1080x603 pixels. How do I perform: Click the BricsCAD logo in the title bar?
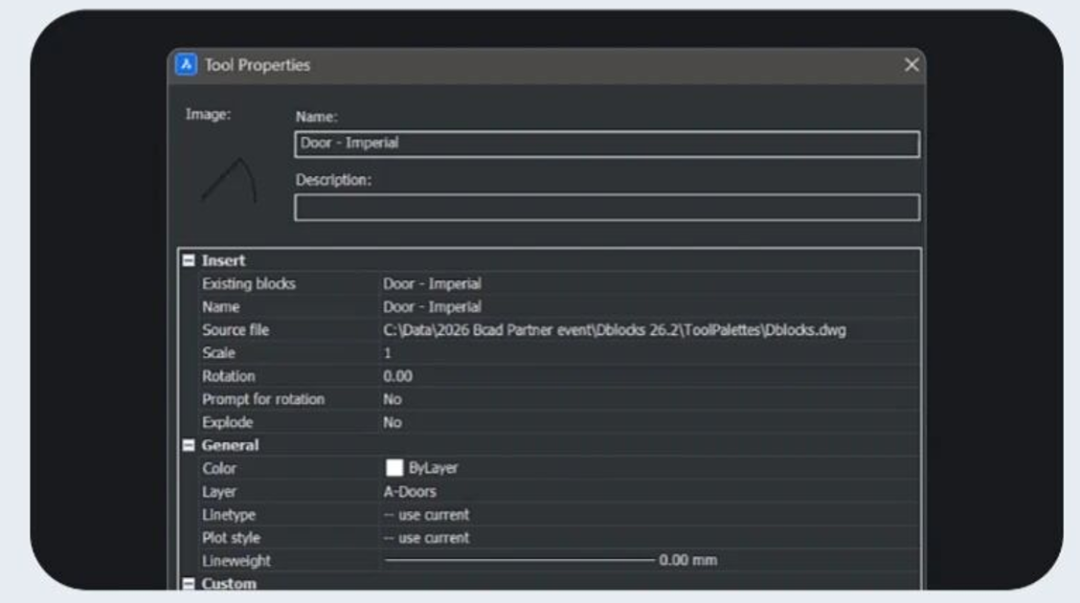point(186,65)
